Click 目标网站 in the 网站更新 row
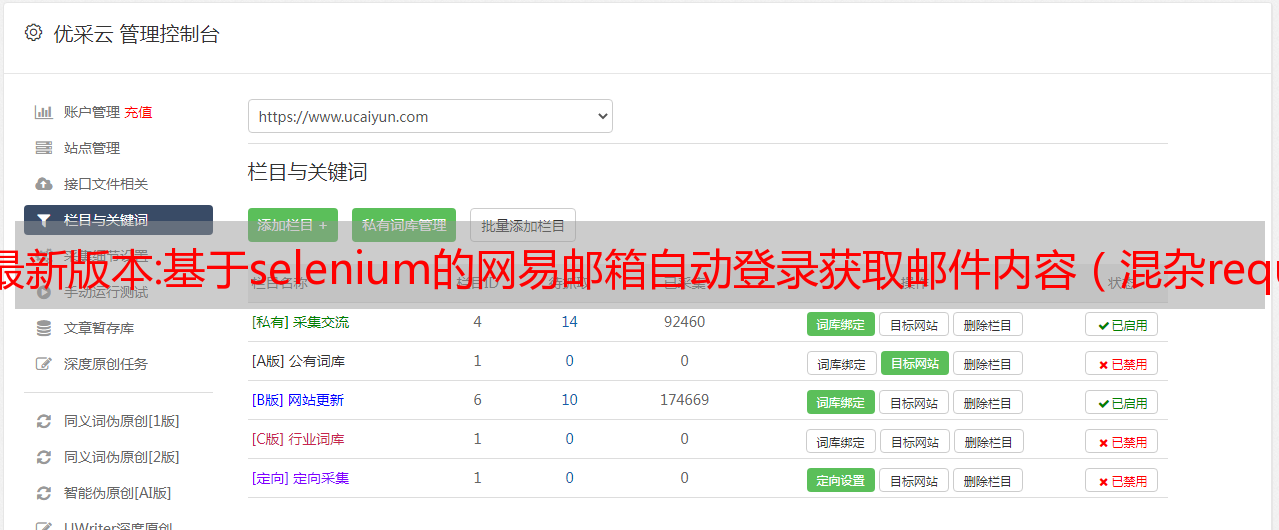The image size is (1279, 530). (x=914, y=402)
